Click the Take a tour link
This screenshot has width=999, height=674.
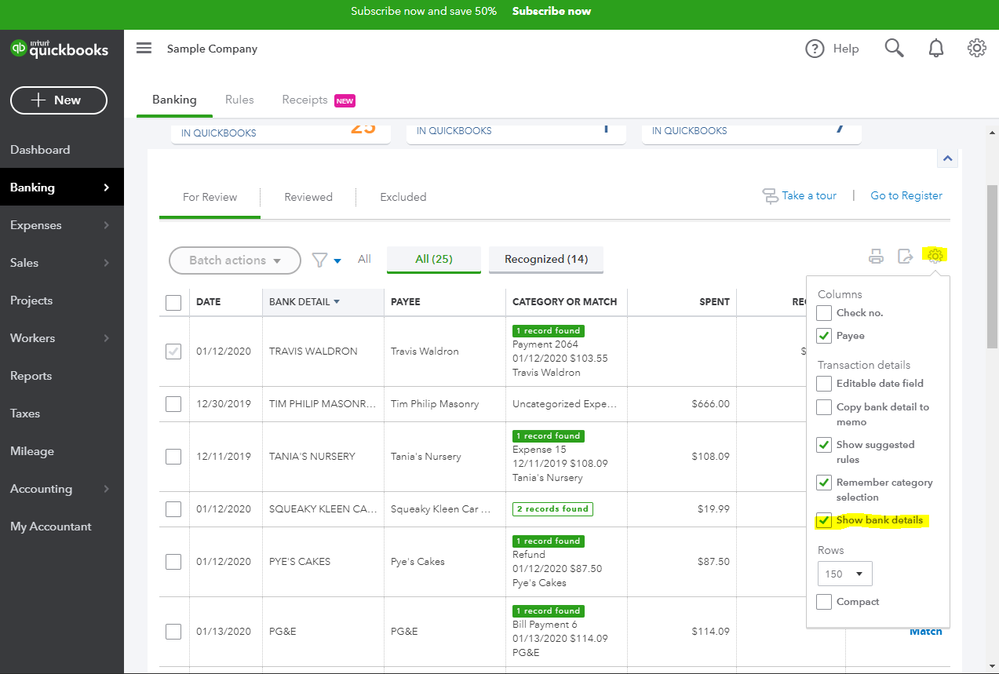click(x=809, y=196)
